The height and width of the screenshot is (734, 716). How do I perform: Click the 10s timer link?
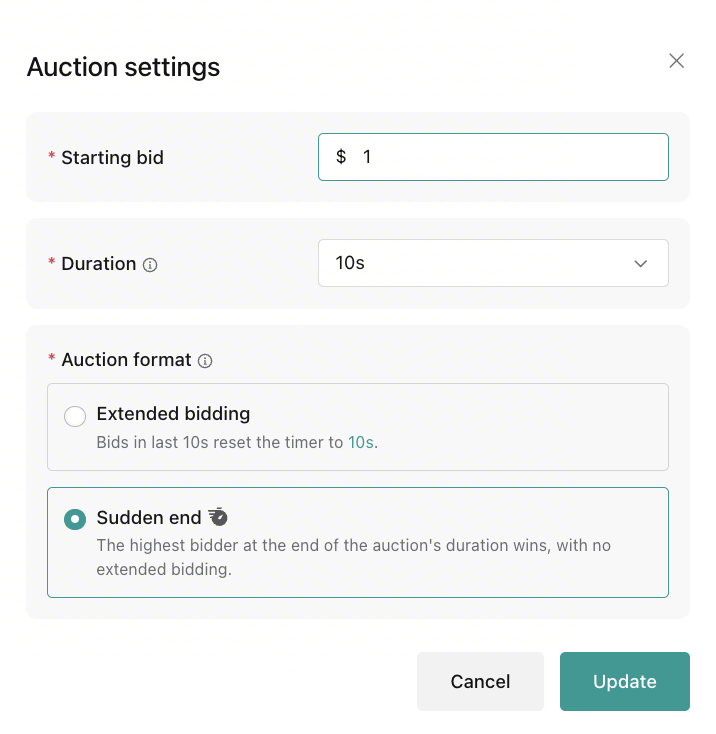tap(361, 442)
